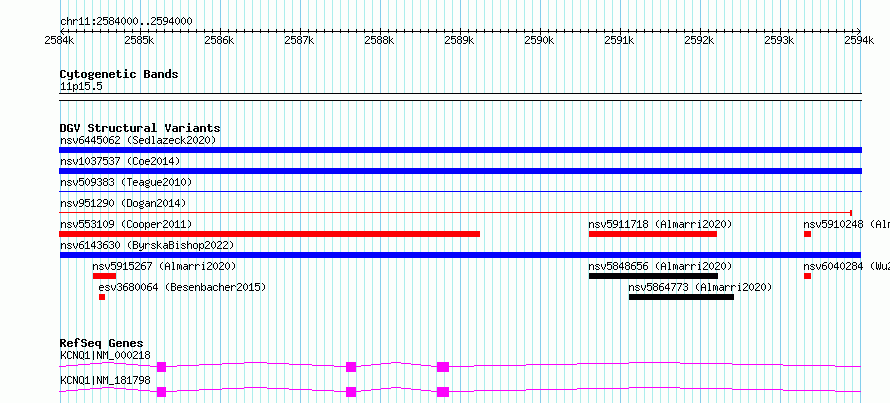Click the black nsv5864773 (Almarri2020) variant bar

(681, 297)
